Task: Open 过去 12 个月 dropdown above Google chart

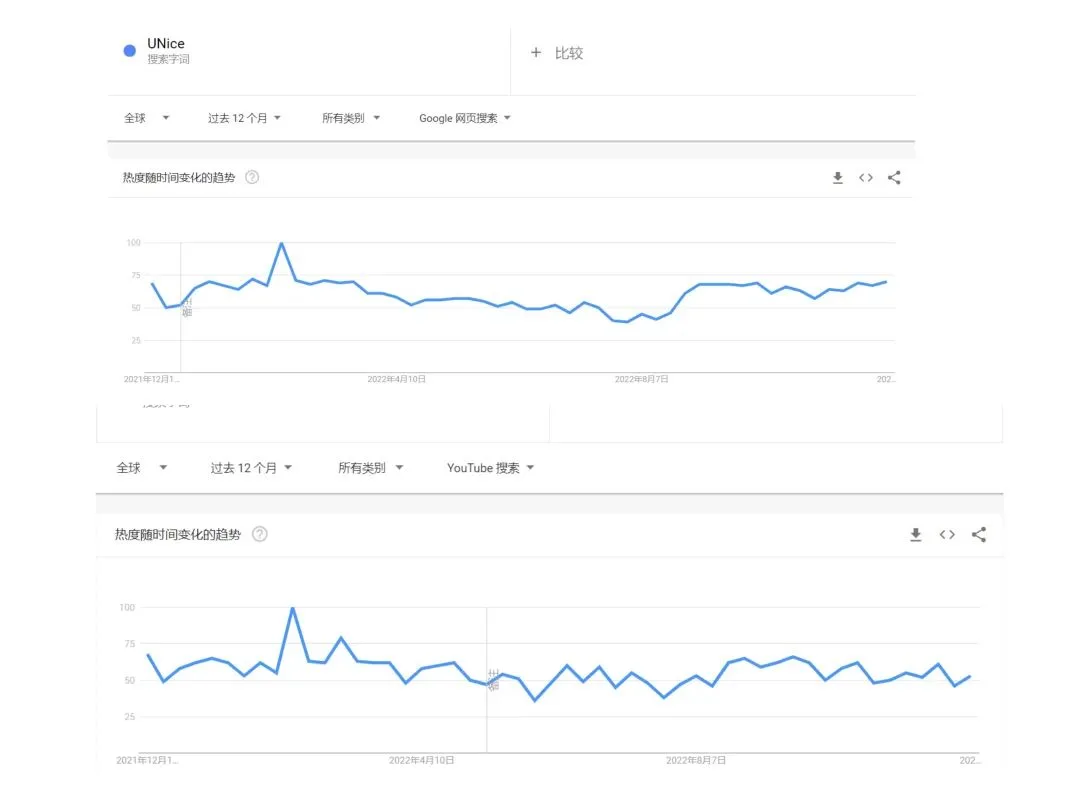Action: [x=244, y=118]
